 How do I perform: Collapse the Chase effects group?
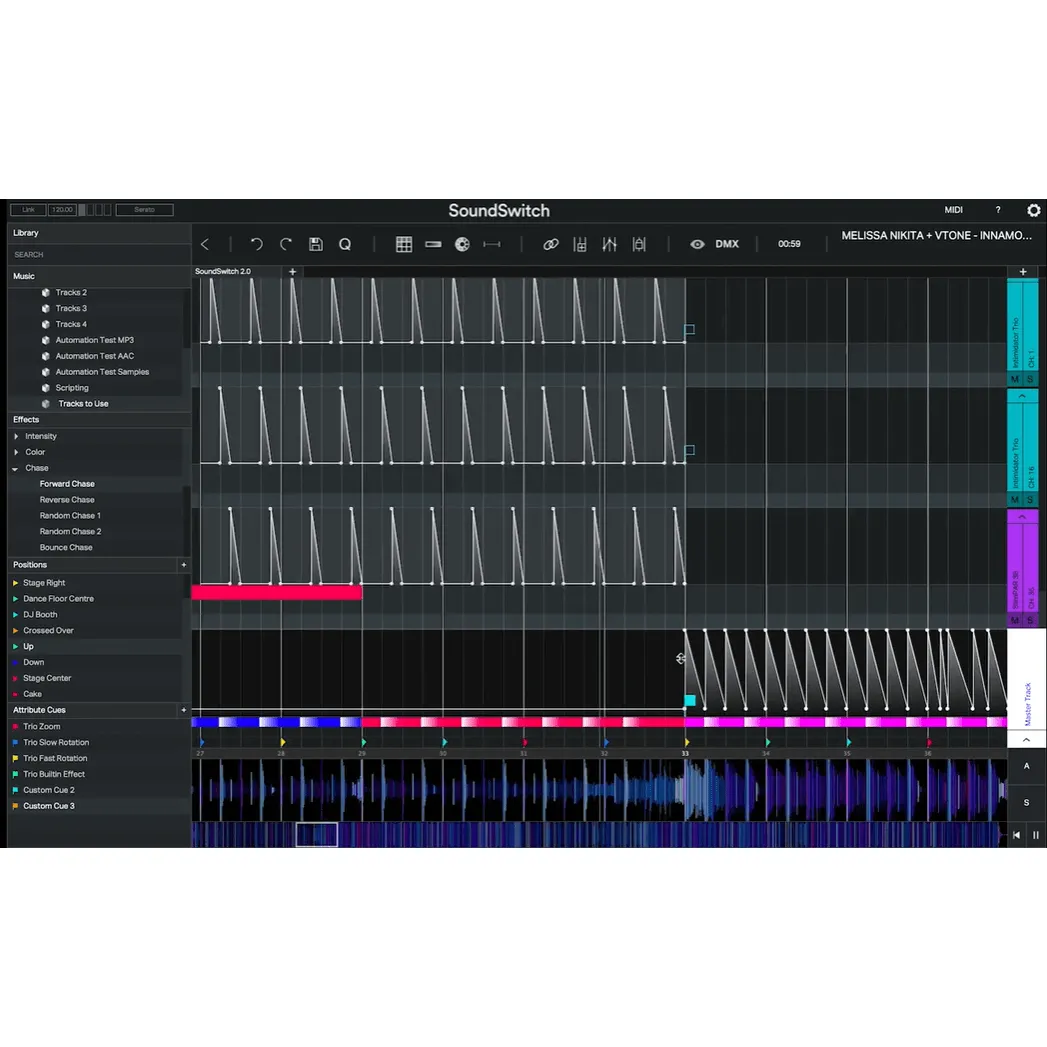click(x=15, y=469)
